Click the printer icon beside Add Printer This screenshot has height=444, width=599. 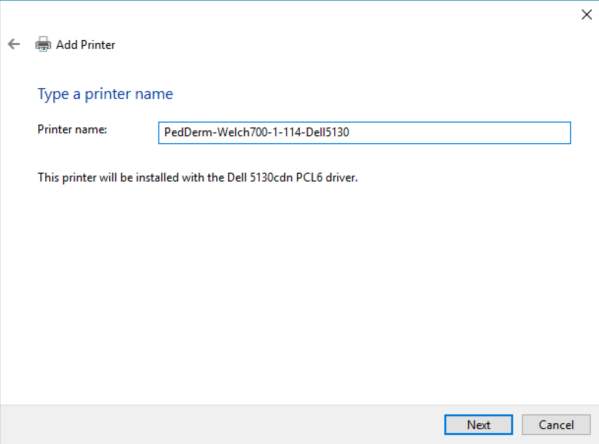coord(43,44)
